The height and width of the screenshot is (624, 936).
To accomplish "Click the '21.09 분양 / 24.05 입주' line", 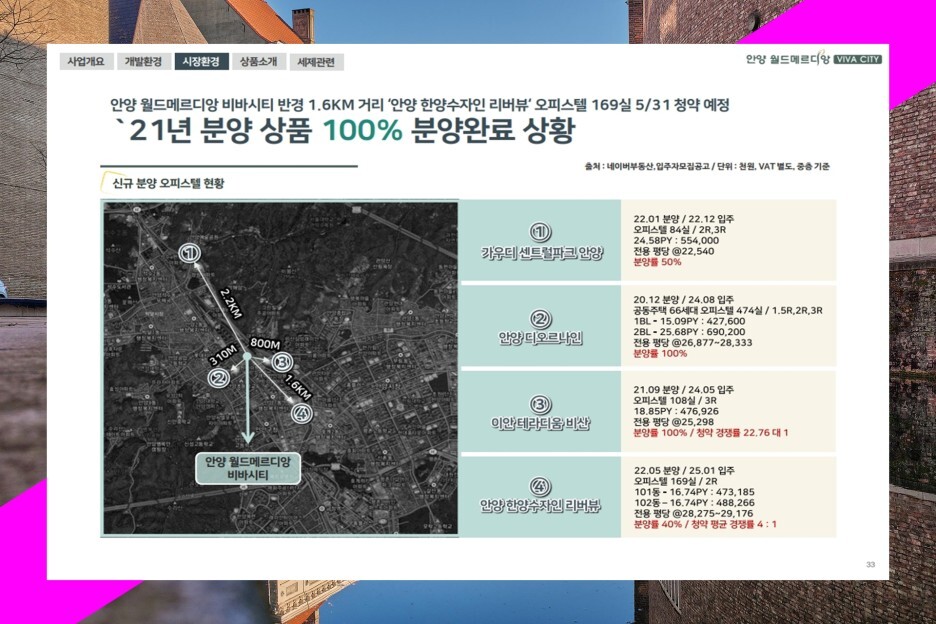I will (x=684, y=389).
